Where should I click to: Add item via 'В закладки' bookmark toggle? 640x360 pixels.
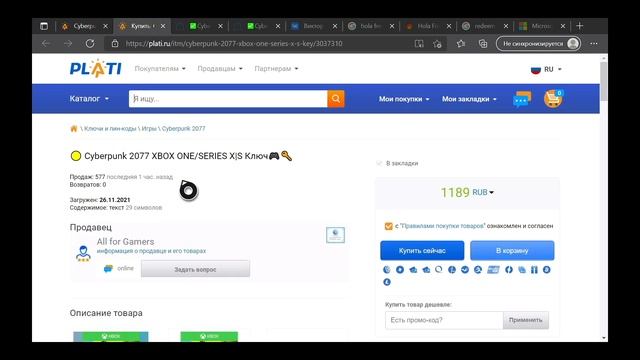tap(397, 163)
